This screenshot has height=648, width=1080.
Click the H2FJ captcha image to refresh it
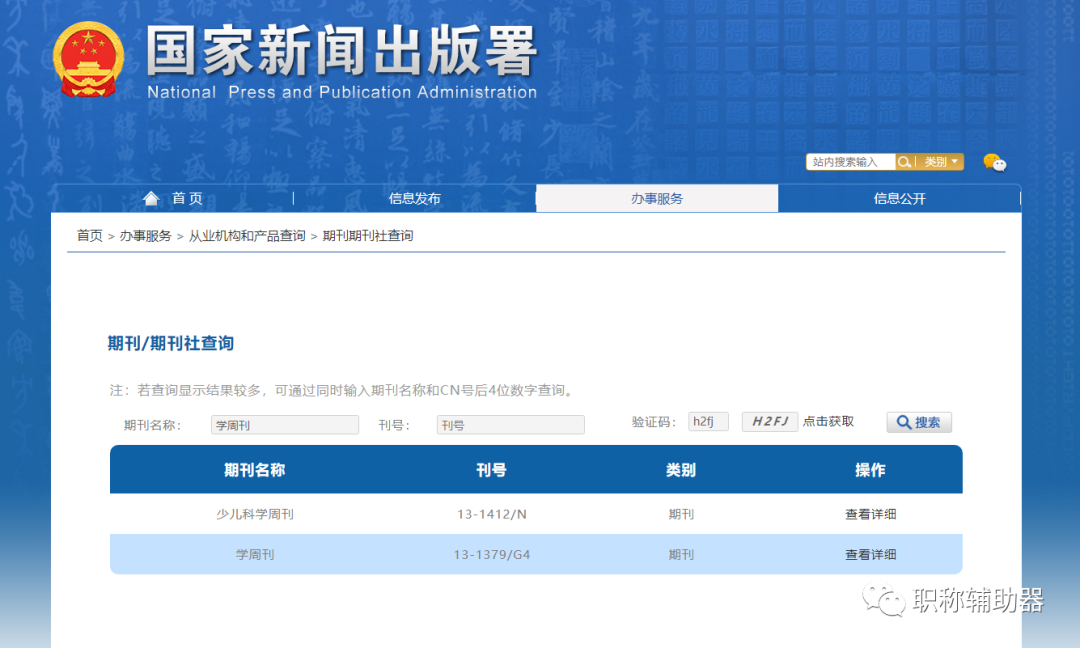click(770, 421)
